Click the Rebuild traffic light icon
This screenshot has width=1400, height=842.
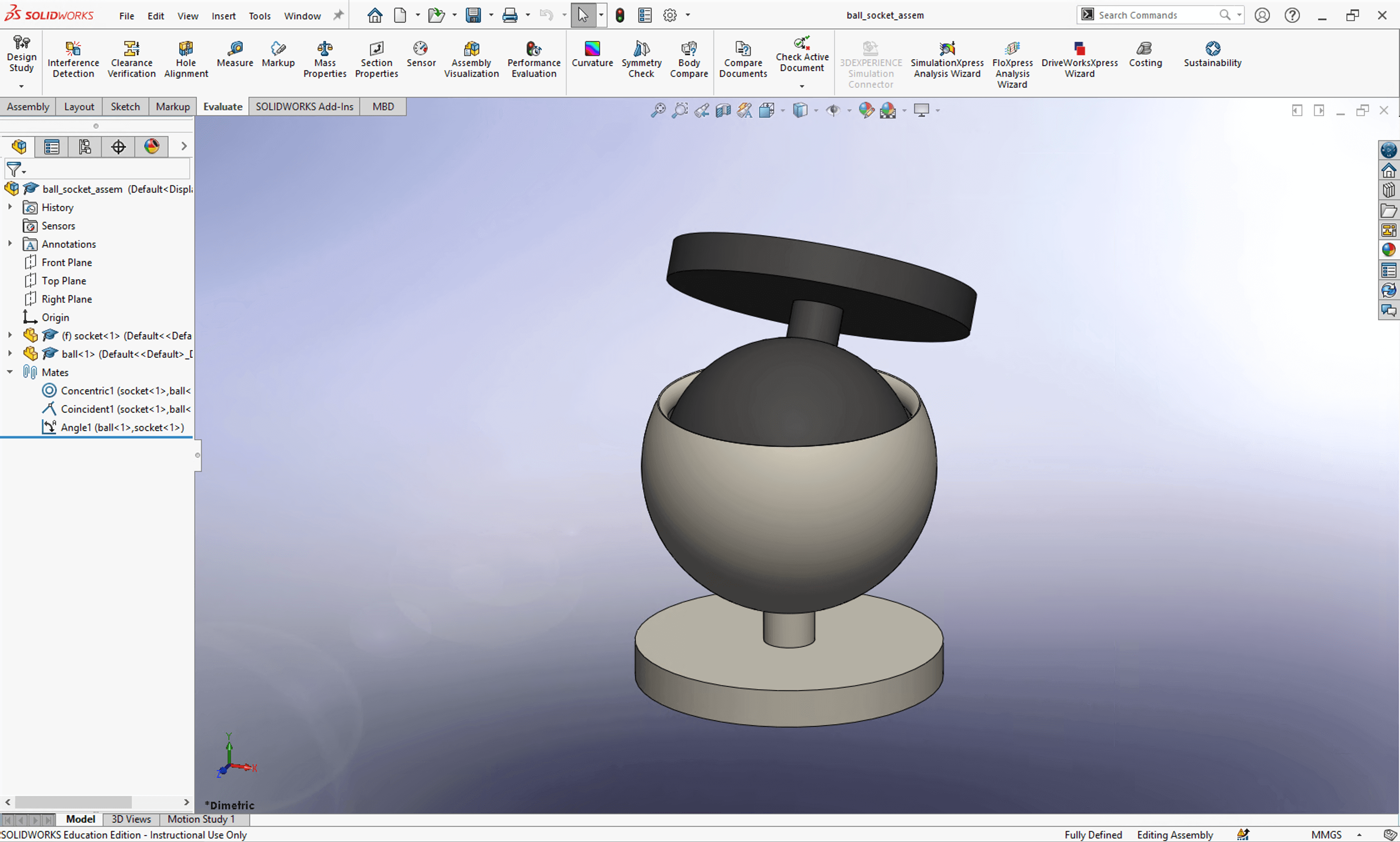pyautogui.click(x=620, y=15)
